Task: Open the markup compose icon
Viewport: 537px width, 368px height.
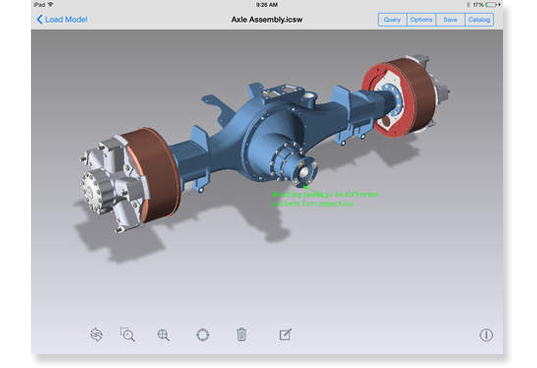Action: pyautogui.click(x=285, y=334)
